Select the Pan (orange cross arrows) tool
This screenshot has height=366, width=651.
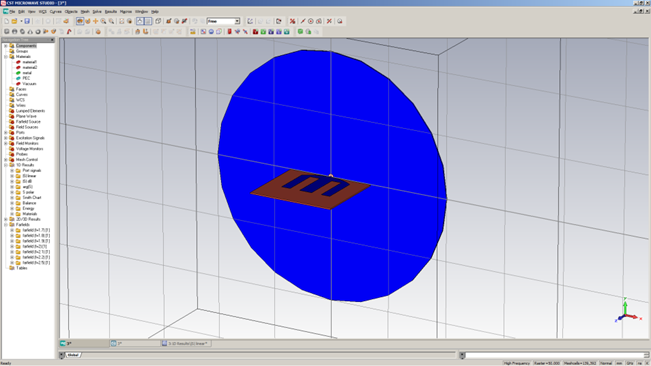pyautogui.click(x=95, y=21)
